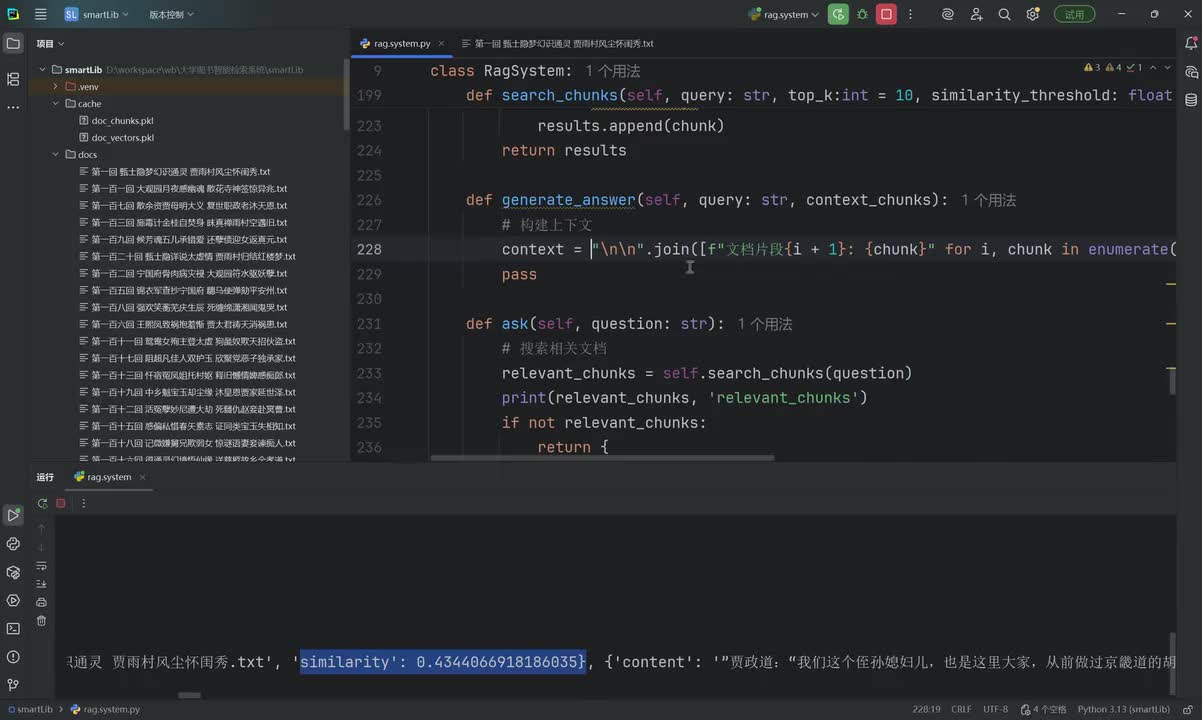Rerun from the Run panel toolbar
The width and height of the screenshot is (1202, 720).
pyautogui.click(x=41, y=504)
